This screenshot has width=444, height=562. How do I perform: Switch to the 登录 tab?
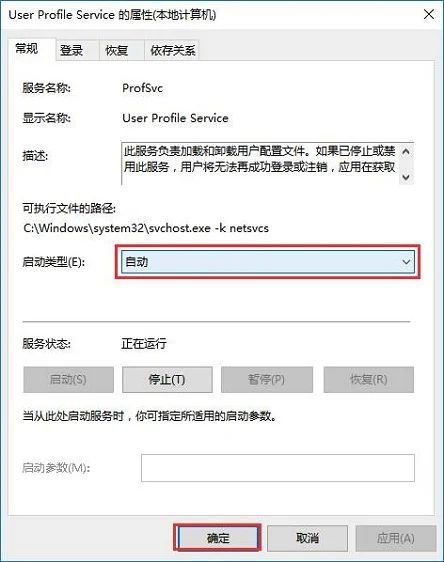(x=71, y=50)
